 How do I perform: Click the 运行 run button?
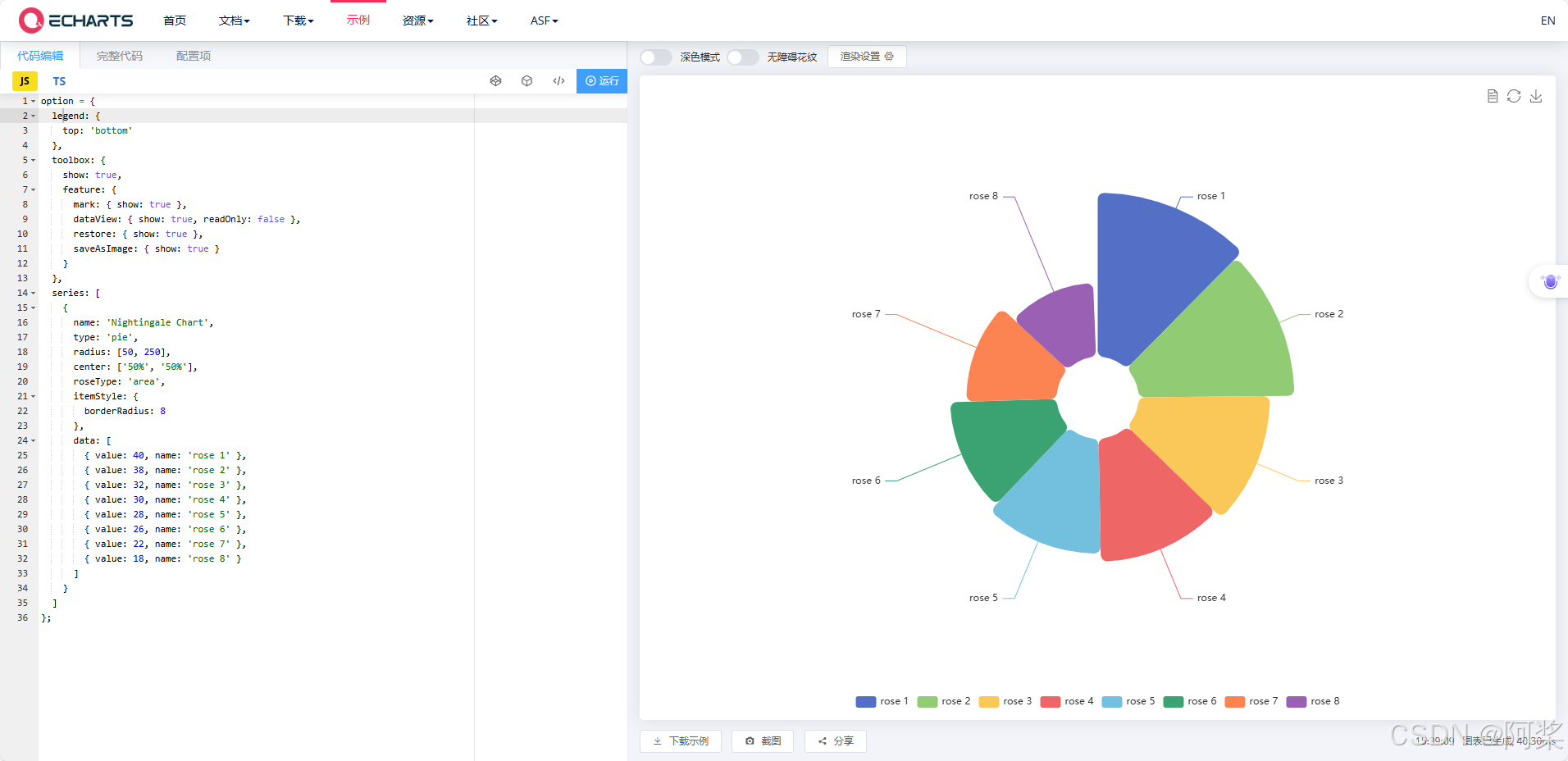602,80
